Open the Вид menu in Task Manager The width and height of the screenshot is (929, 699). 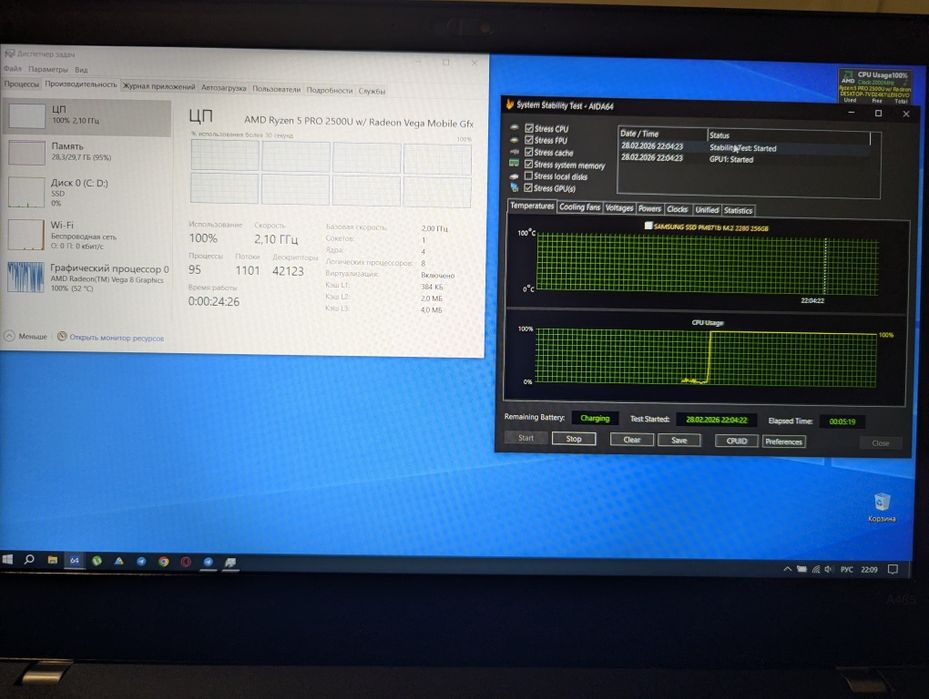81,70
